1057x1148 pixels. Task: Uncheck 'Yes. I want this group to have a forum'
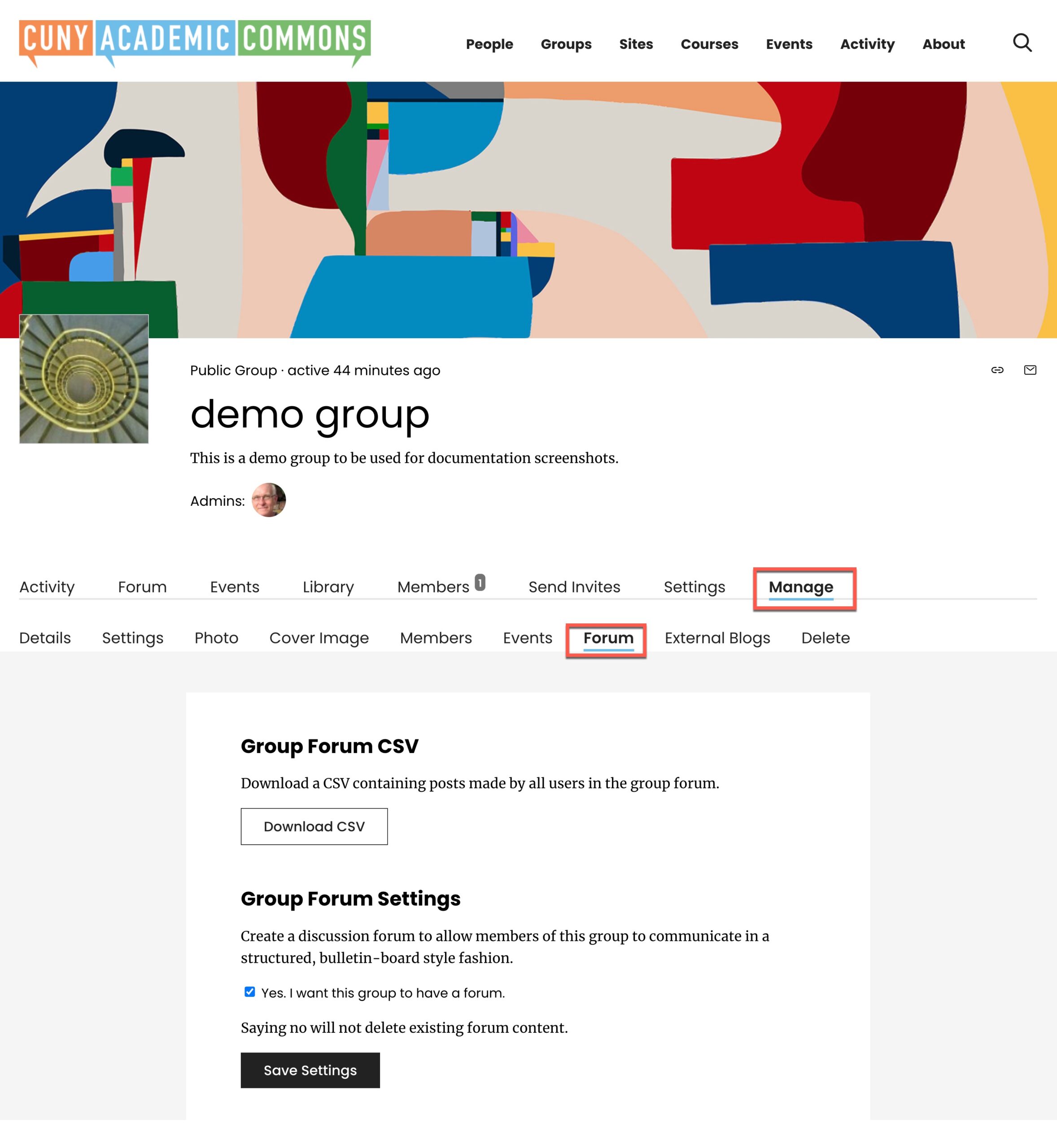pos(249,992)
